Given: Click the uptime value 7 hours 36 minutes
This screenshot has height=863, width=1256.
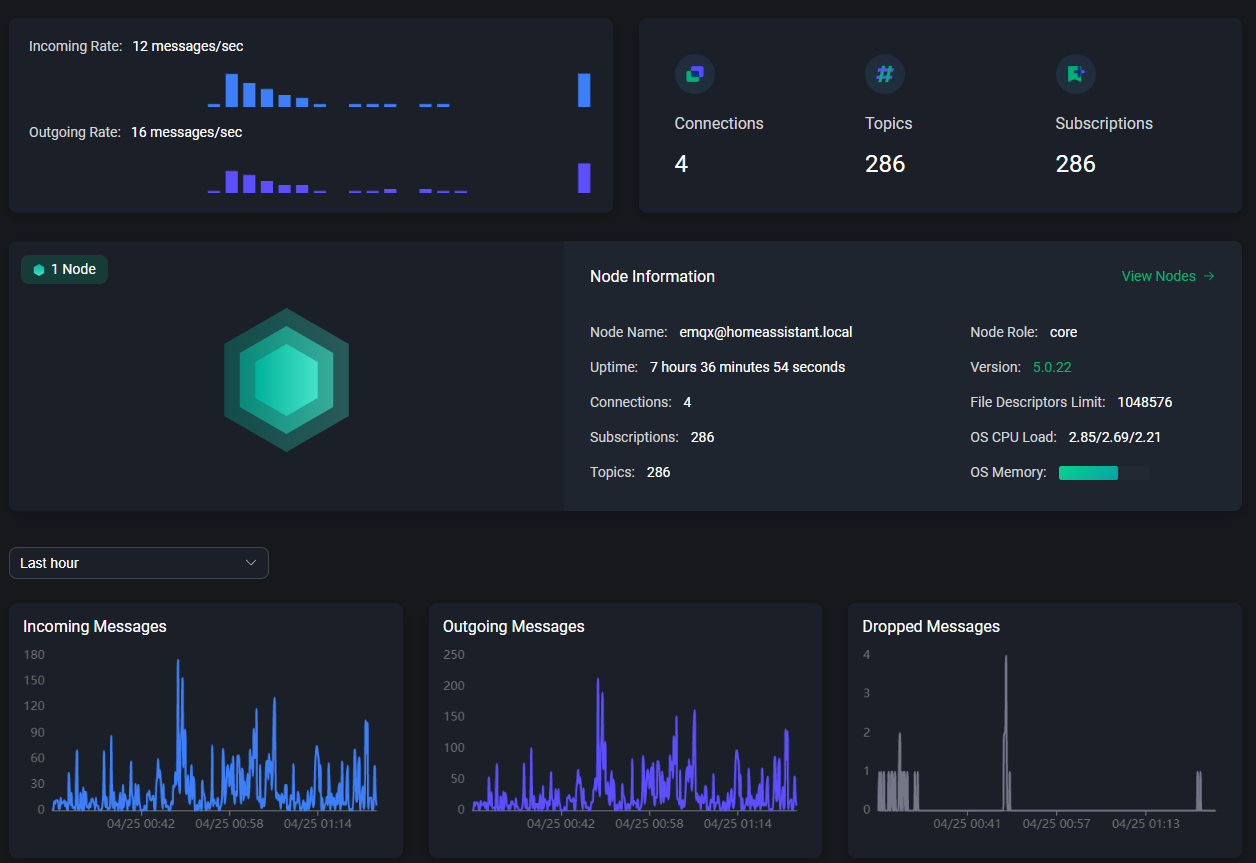Looking at the screenshot, I should [x=747, y=367].
